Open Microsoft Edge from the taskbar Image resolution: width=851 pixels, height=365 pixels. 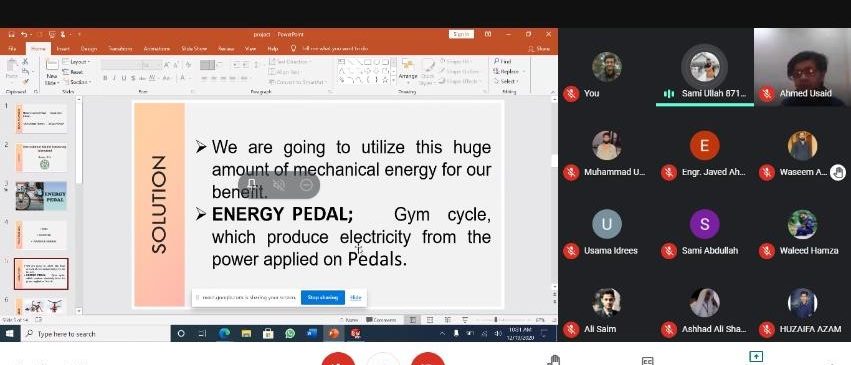pyautogui.click(x=224, y=333)
